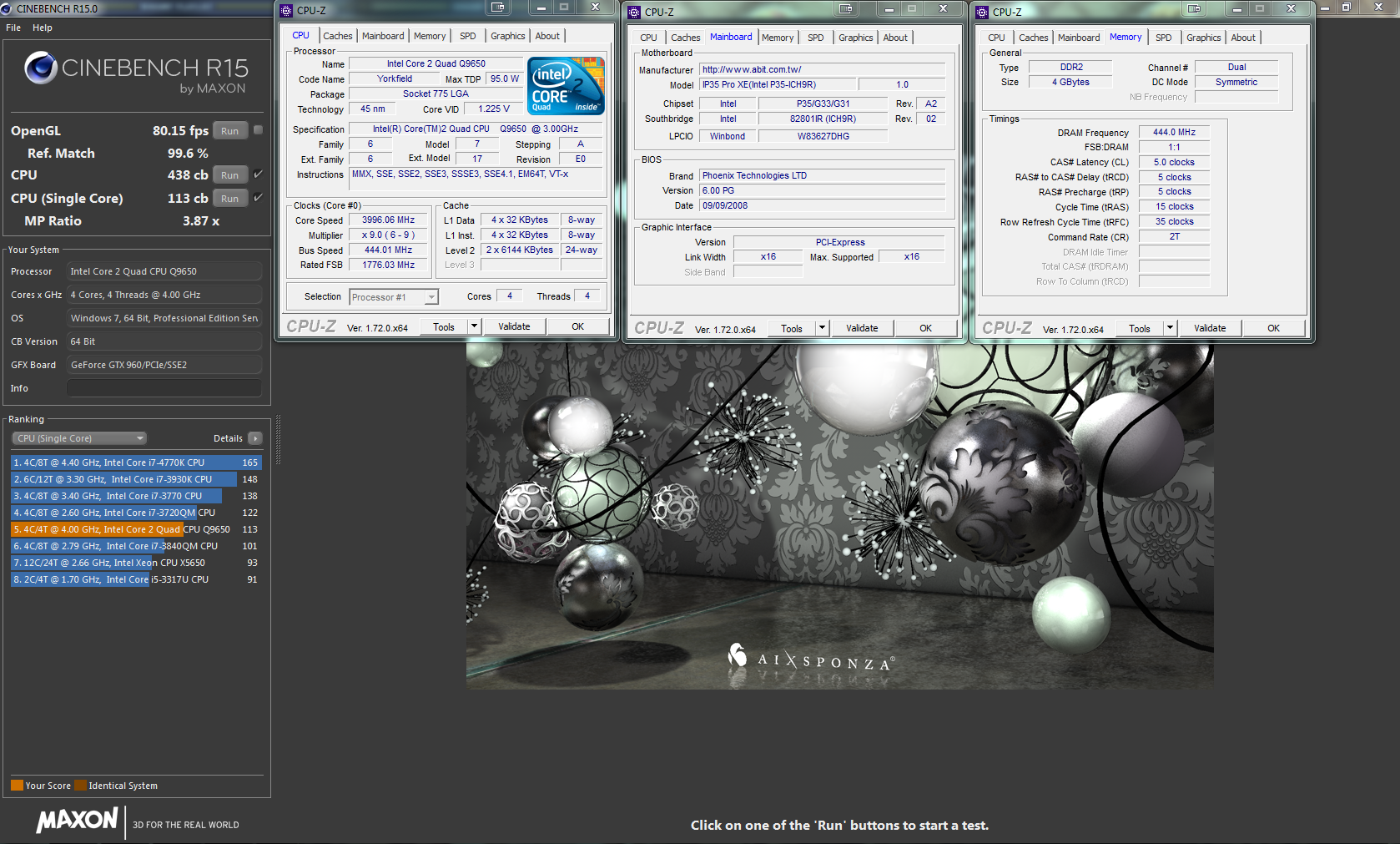Open Tools dropdown arrow in Memory window
1400x844 pixels.
click(x=1171, y=328)
